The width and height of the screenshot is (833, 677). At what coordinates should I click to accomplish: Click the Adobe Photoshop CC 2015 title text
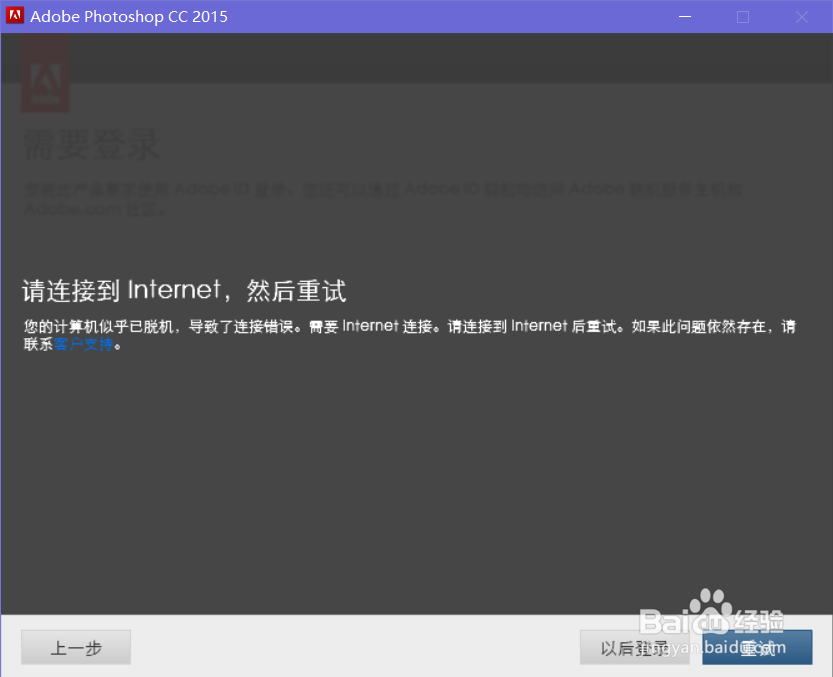coord(129,16)
